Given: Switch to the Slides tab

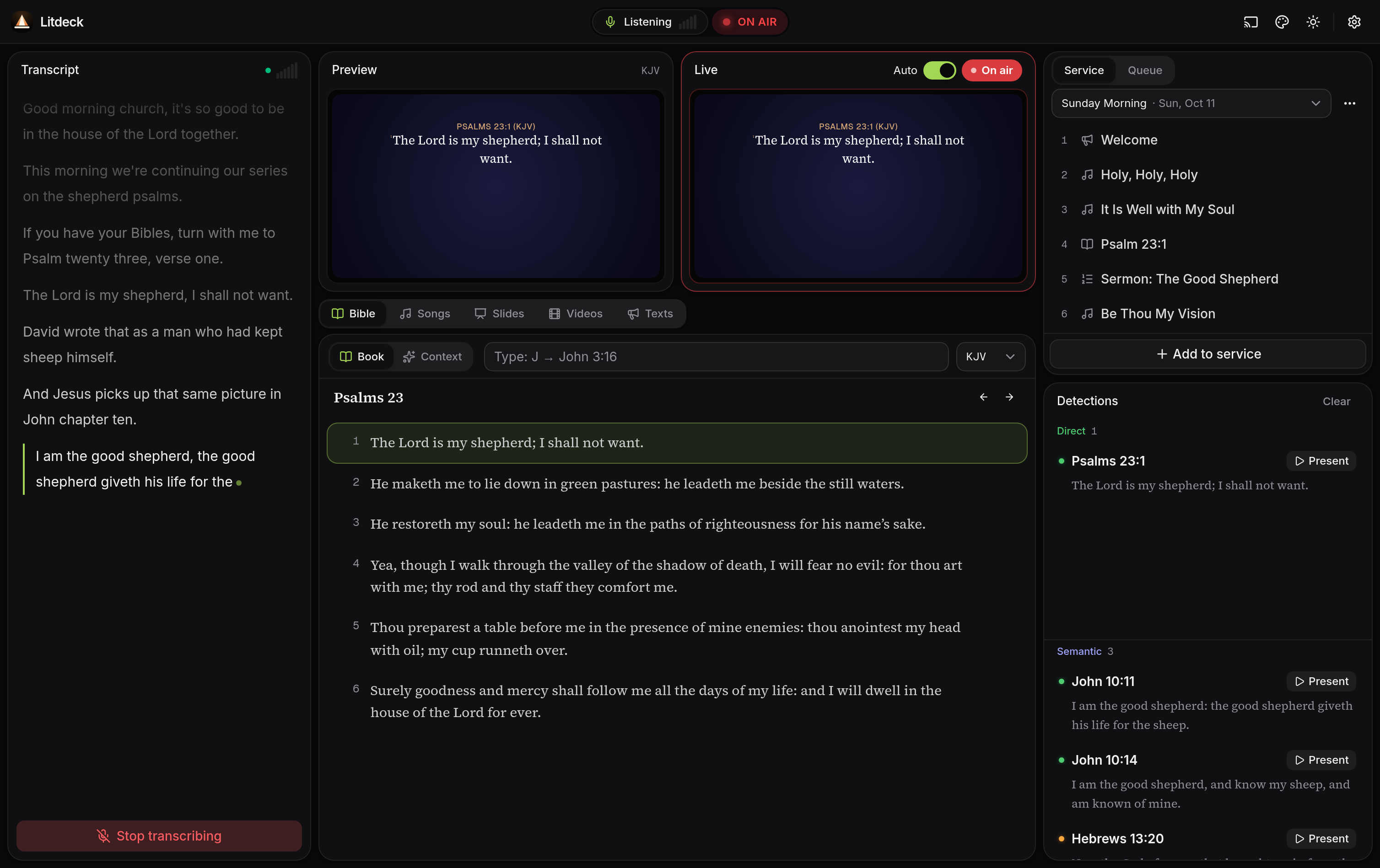Looking at the screenshot, I should click(499, 313).
